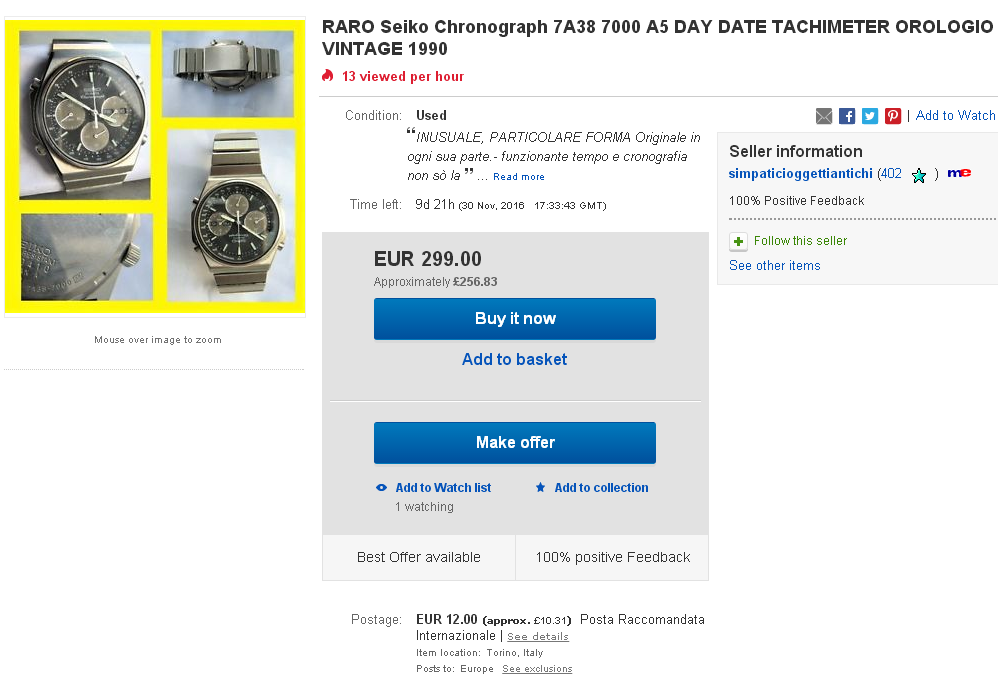This screenshot has width=998, height=685.
Task: Open seller simpaticioggettiantichi profile
Action: click(800, 174)
